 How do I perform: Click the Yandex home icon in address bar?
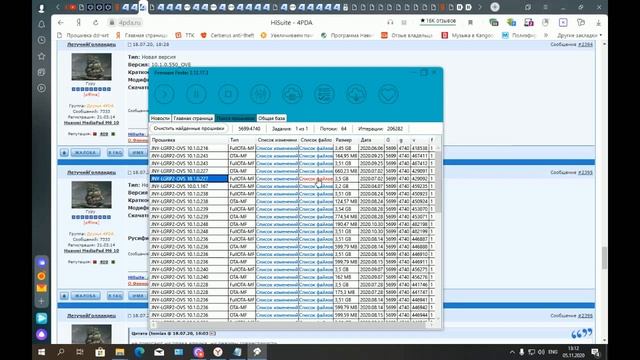coord(78,23)
